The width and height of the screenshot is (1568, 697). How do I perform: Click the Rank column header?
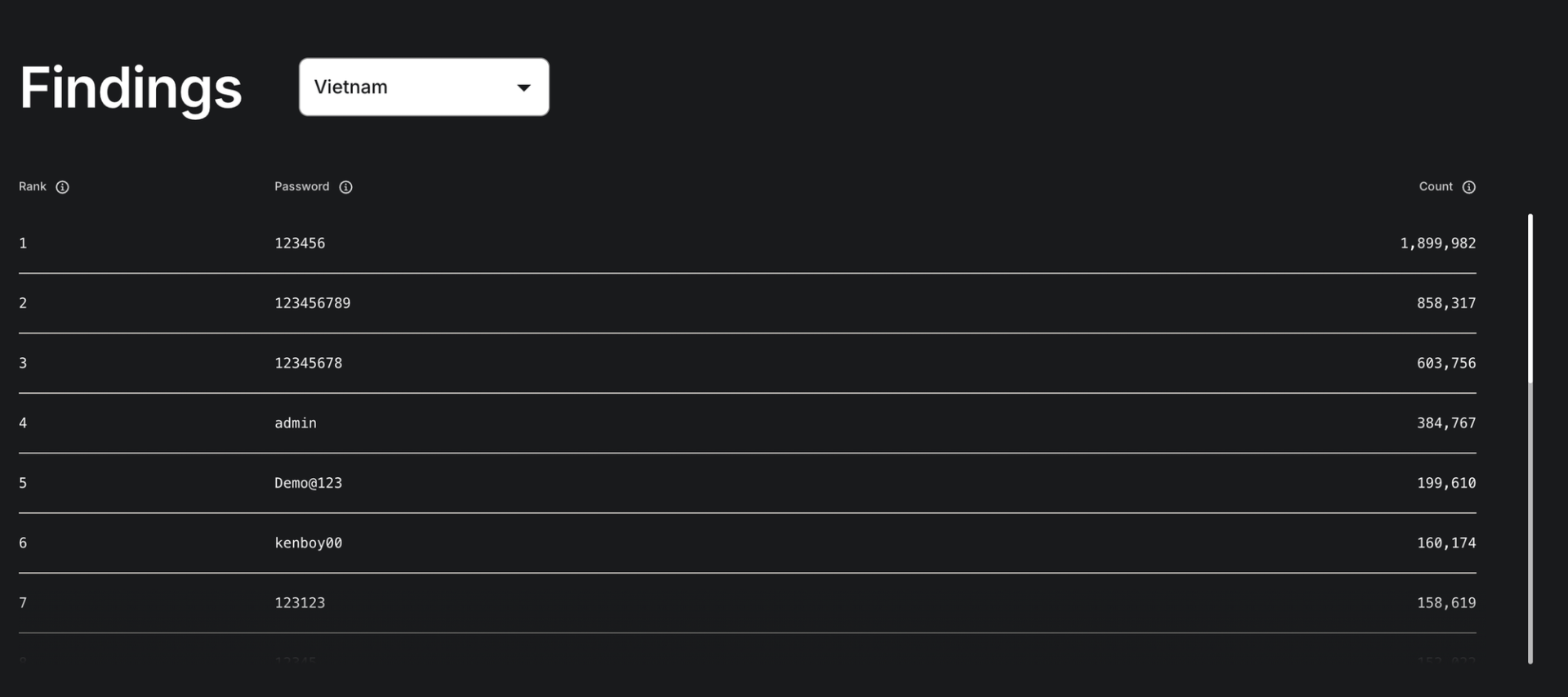(x=33, y=187)
